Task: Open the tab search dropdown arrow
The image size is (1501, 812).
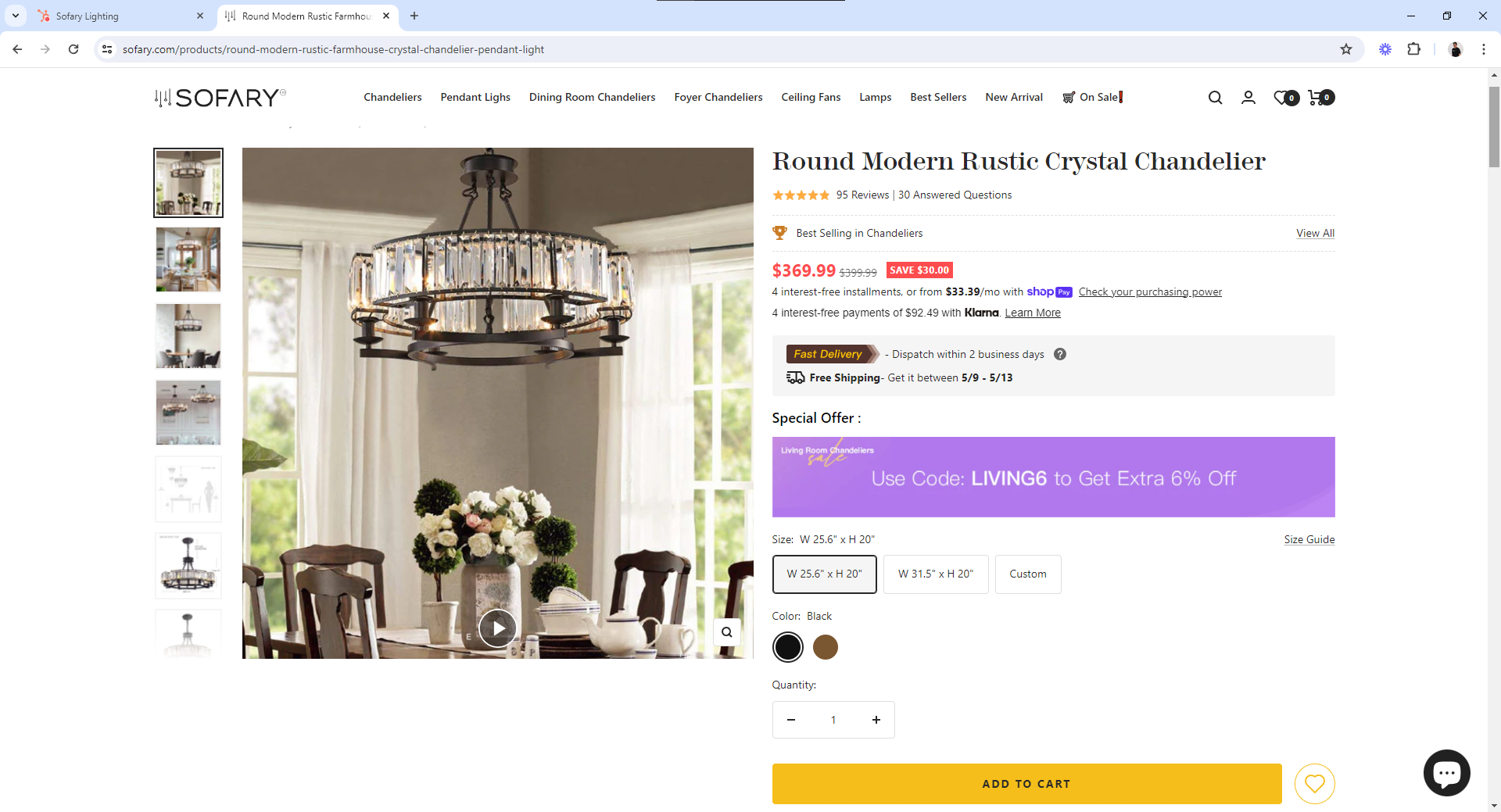Action: coord(16,16)
